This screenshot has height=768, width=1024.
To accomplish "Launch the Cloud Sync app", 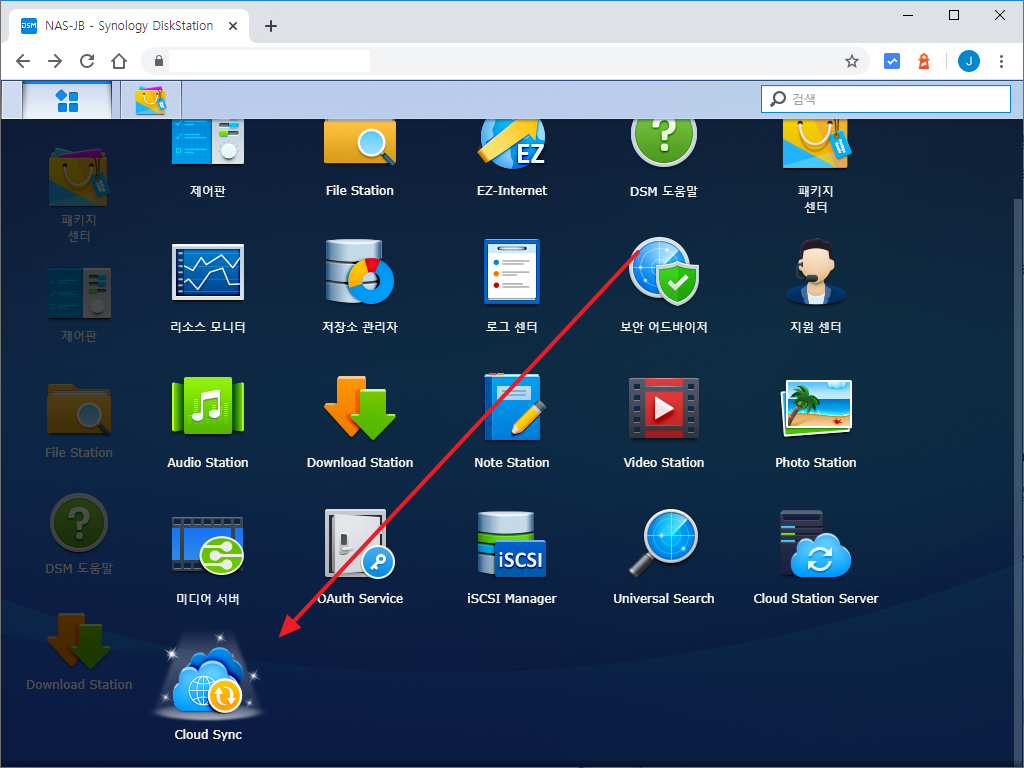I will pyautogui.click(x=208, y=679).
